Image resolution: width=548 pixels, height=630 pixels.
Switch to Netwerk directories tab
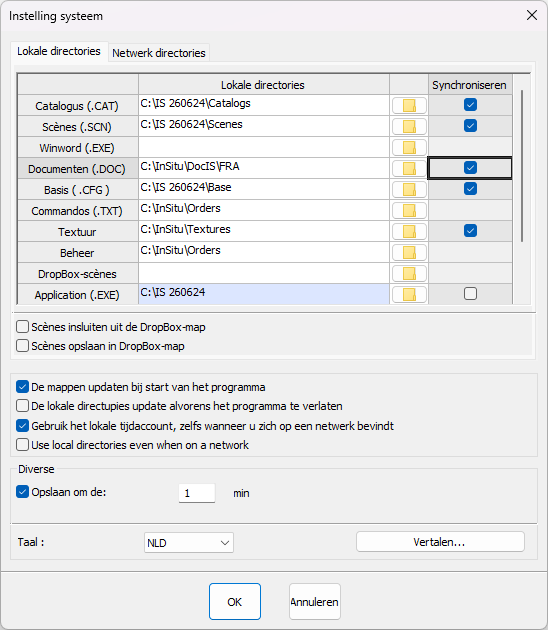coord(159,53)
